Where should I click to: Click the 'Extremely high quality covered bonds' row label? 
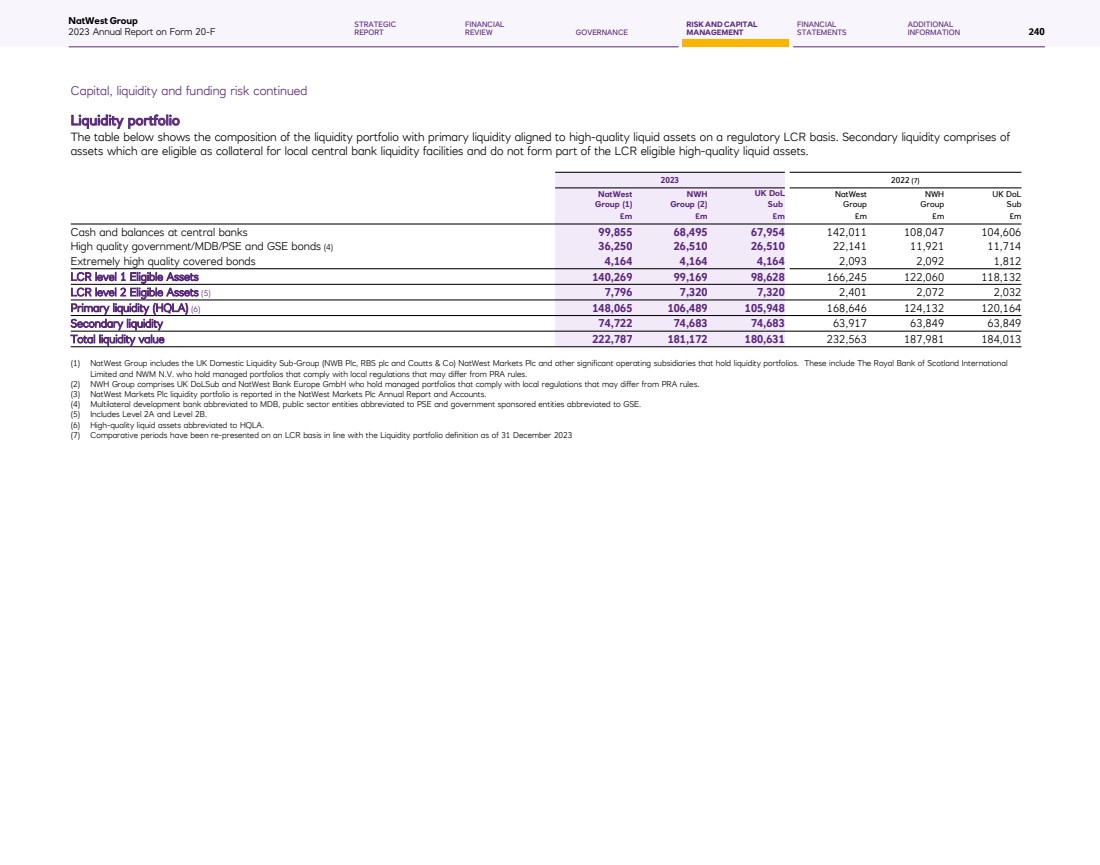click(163, 261)
